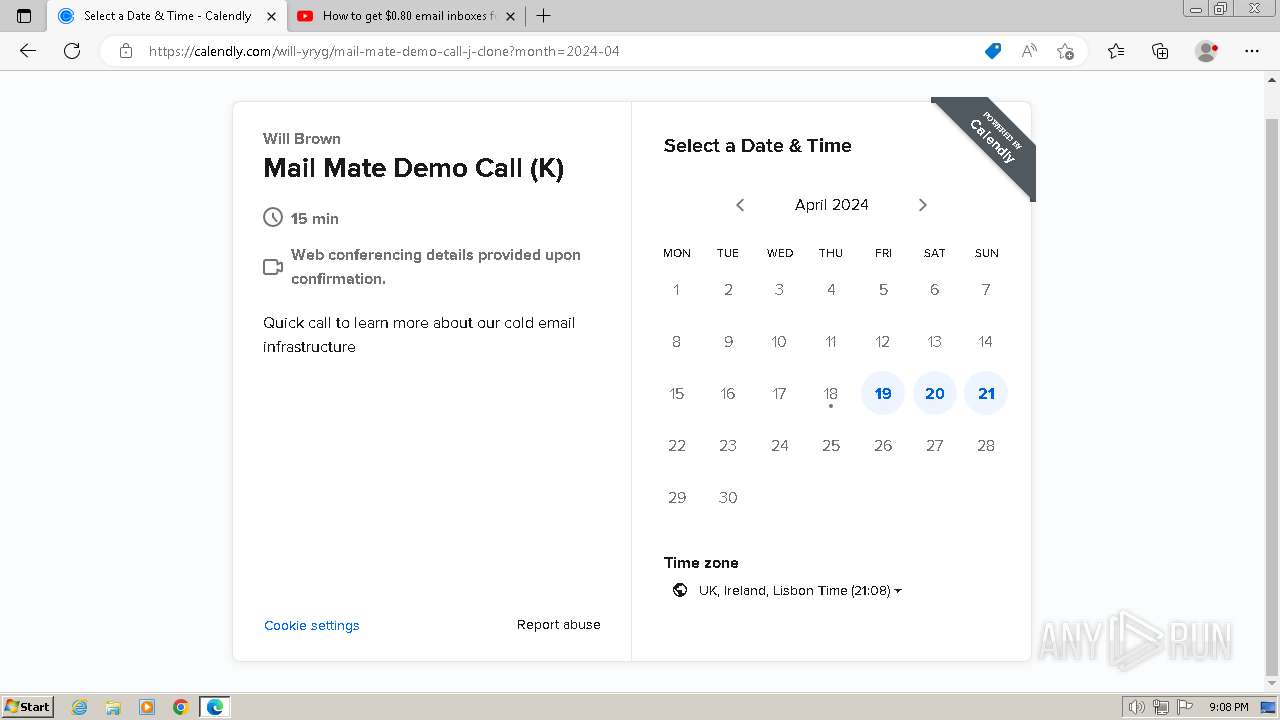
Task: Click the April 2024 month label
Action: tap(832, 205)
